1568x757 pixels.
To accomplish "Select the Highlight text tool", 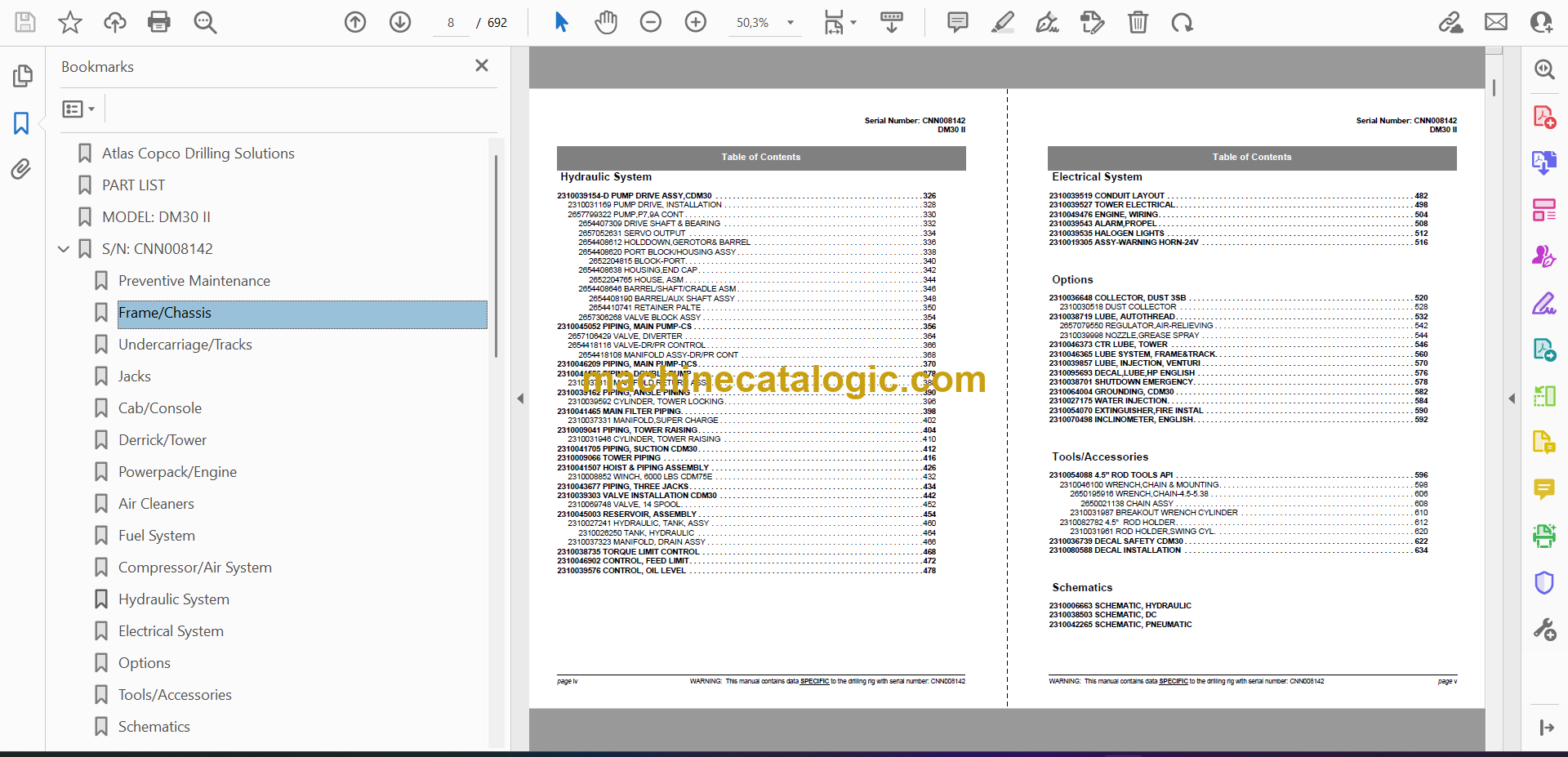I will click(x=1003, y=22).
